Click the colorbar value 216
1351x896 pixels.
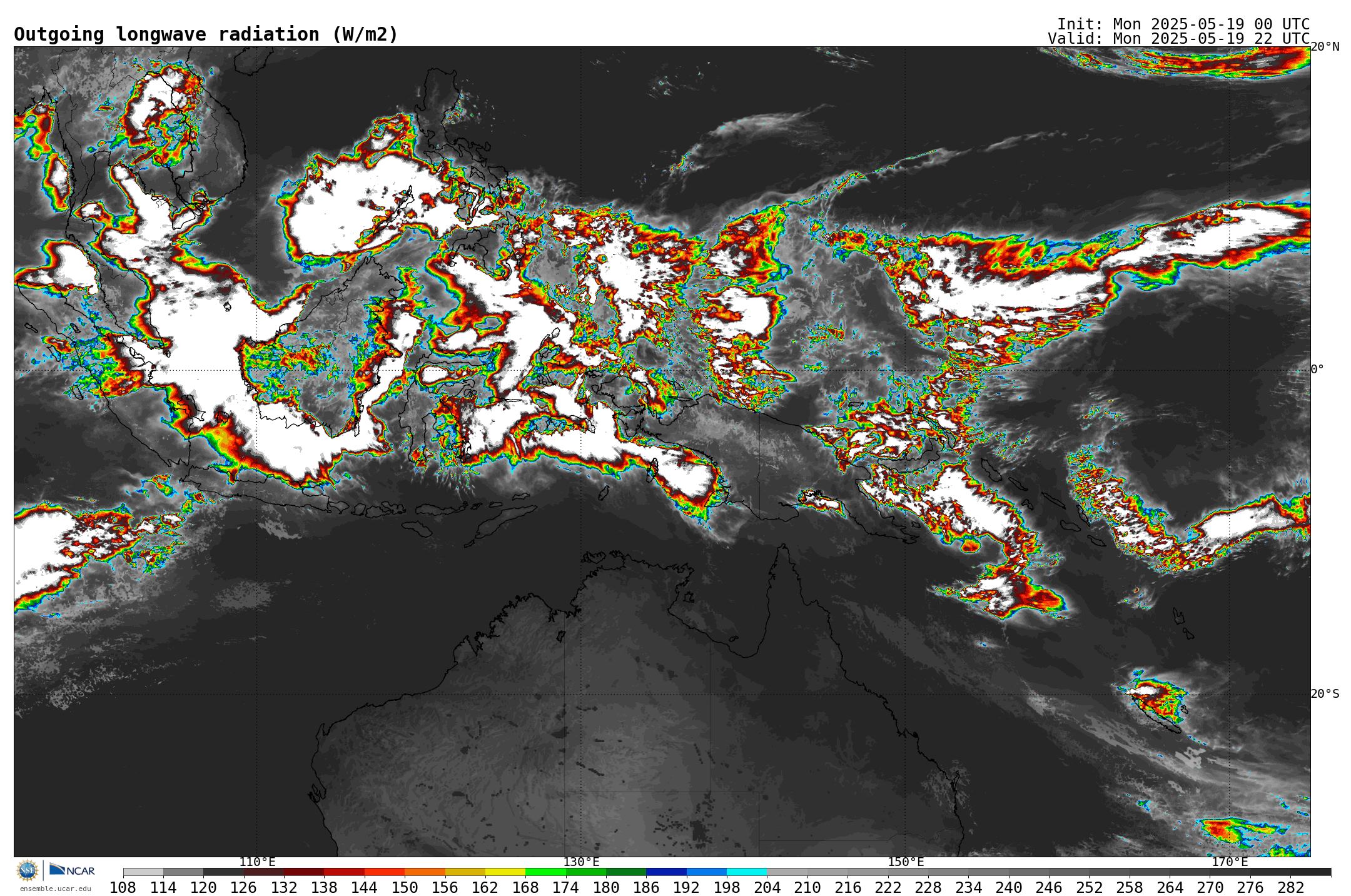pos(848,888)
